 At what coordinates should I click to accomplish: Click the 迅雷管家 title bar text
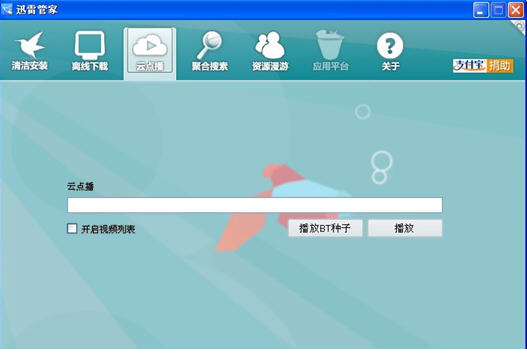tap(37, 9)
